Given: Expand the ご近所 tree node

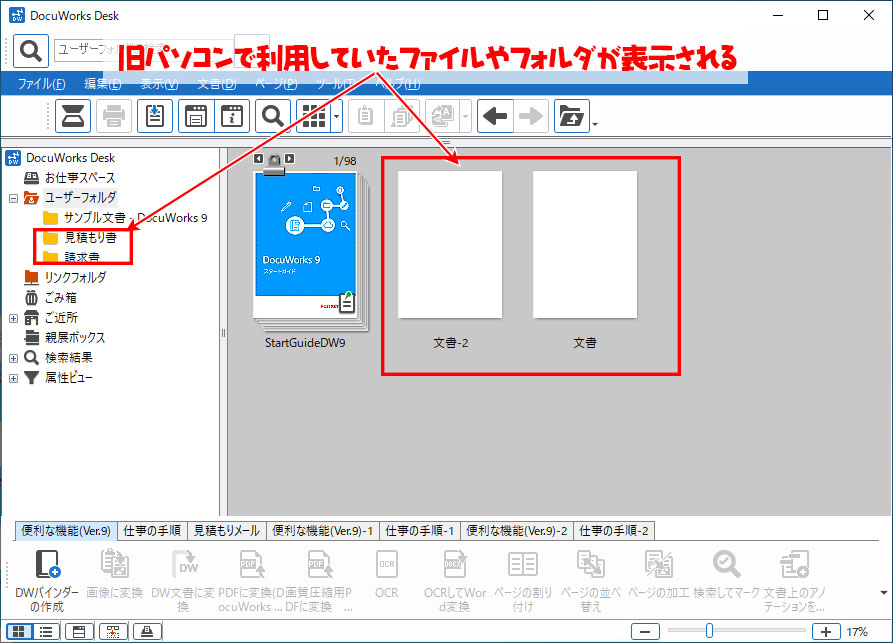Looking at the screenshot, I should 14,318.
